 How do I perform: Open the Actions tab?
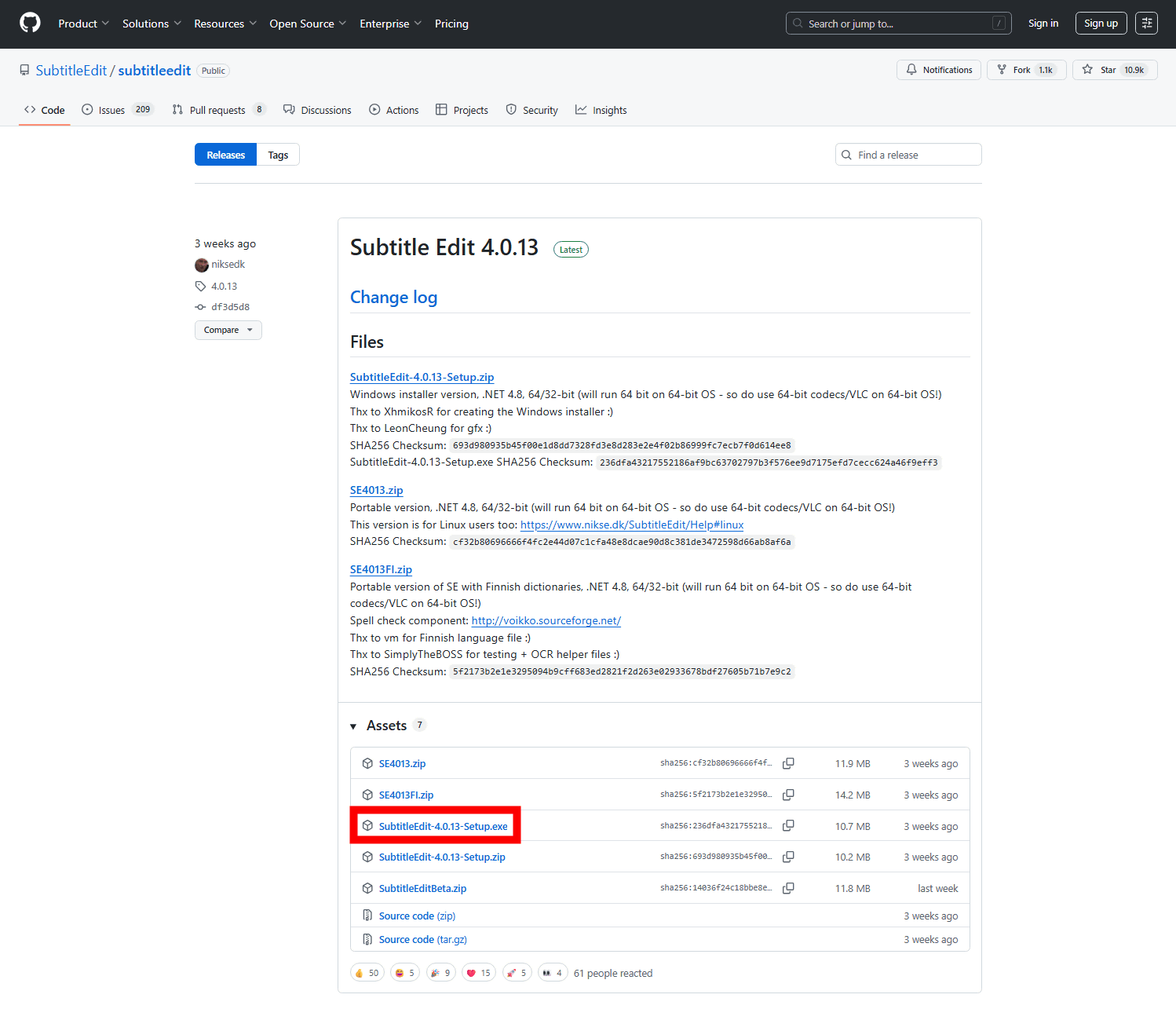pos(394,110)
